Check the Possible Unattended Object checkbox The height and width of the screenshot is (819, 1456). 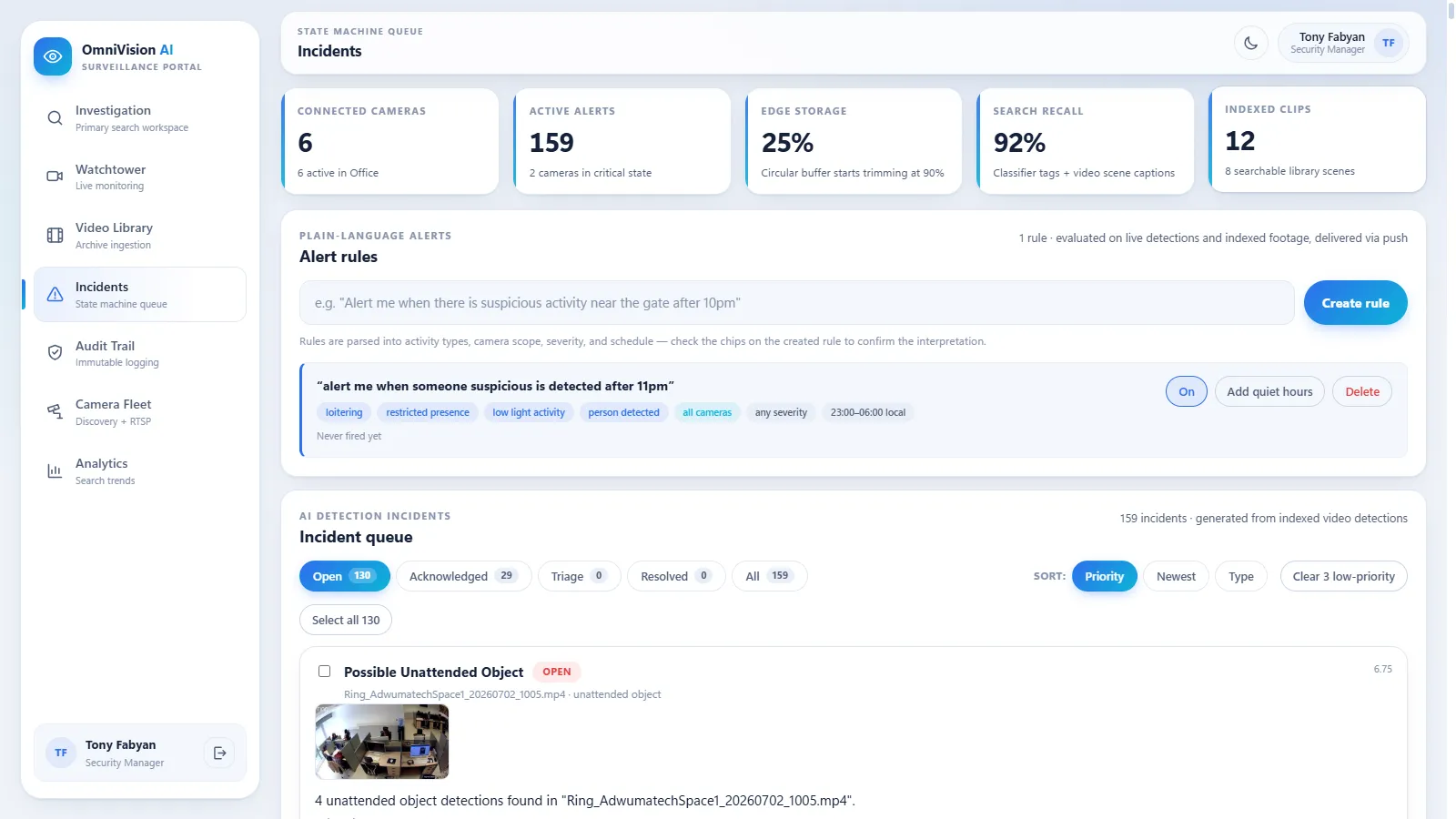pos(324,672)
